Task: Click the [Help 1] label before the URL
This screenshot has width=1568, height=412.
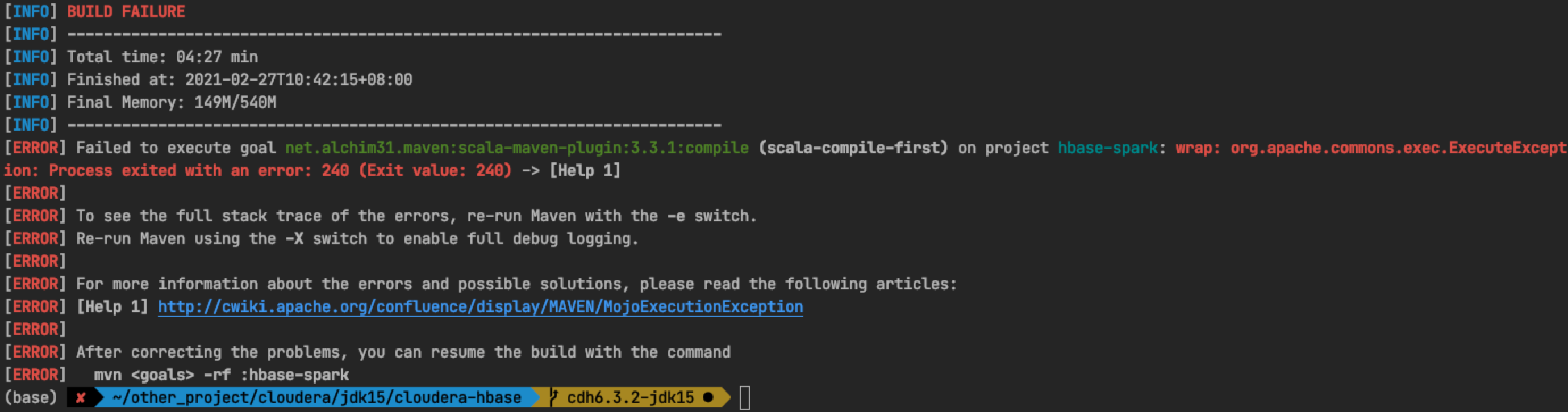Action: (x=112, y=307)
